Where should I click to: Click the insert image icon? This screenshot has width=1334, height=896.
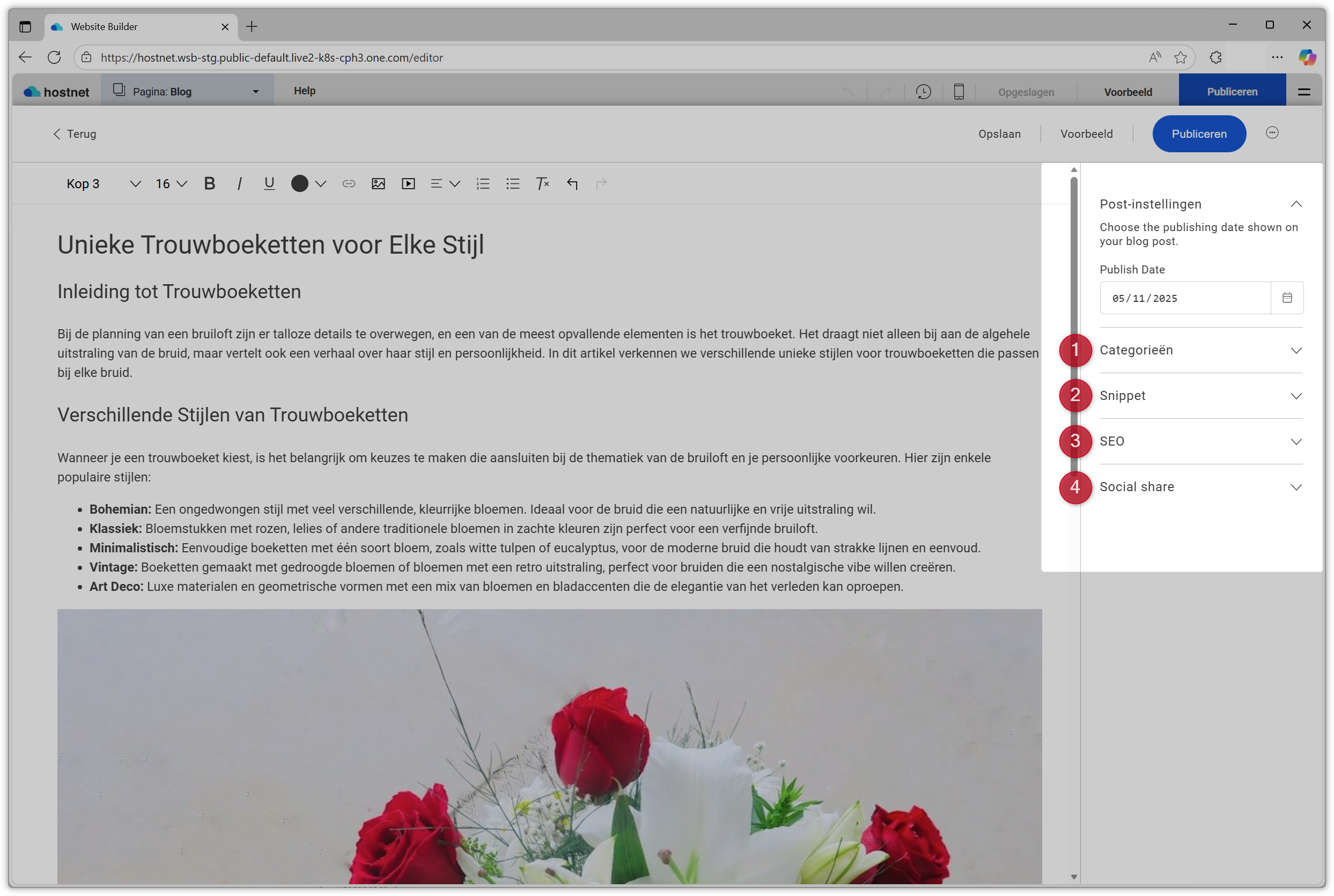click(378, 183)
